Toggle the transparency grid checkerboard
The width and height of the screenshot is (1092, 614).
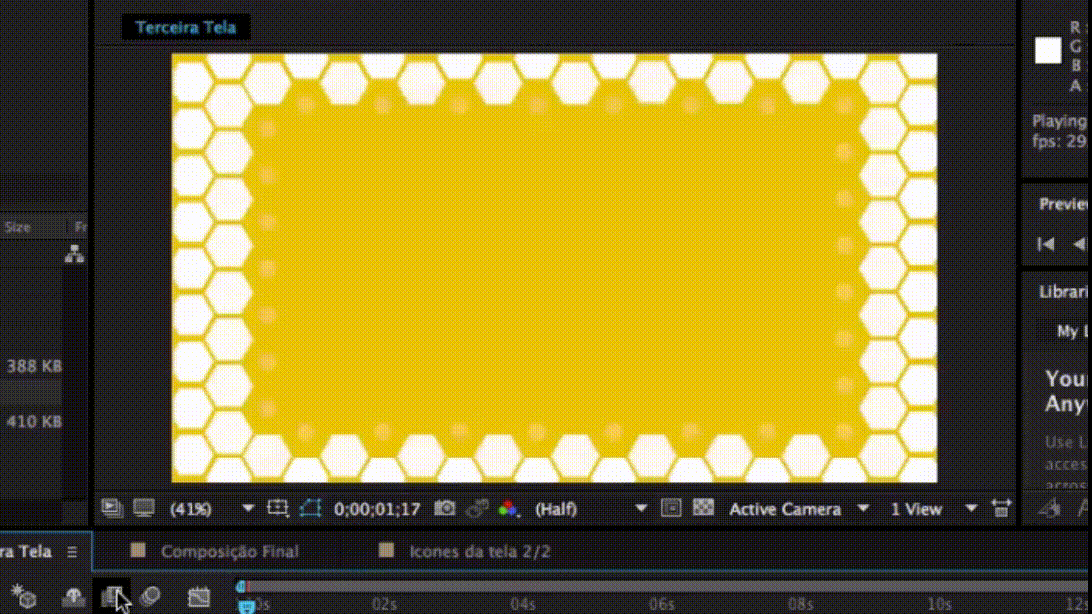pos(704,508)
